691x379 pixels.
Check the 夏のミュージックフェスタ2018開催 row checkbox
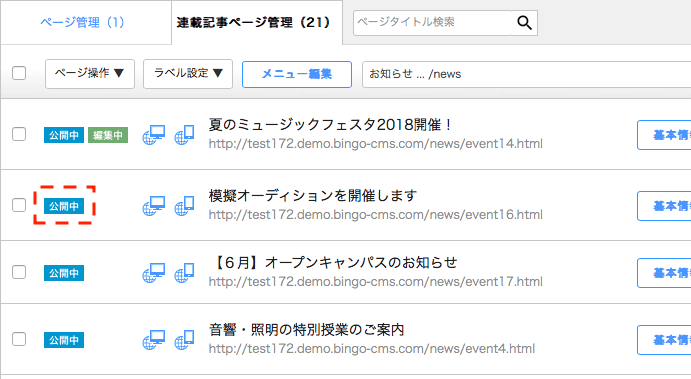[19, 134]
